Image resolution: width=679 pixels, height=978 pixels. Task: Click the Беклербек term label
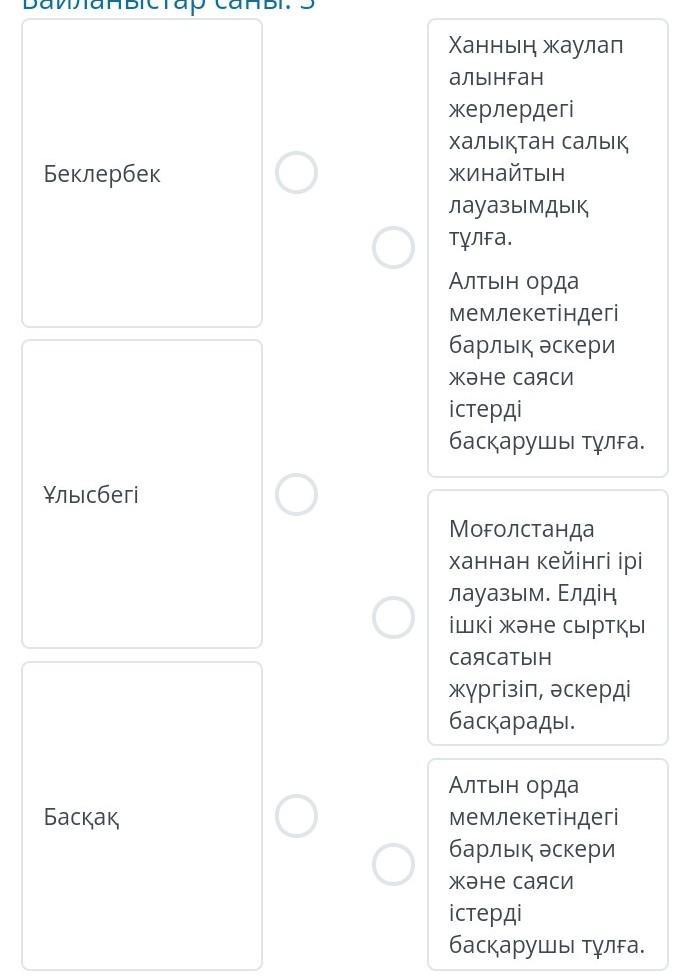click(x=102, y=174)
